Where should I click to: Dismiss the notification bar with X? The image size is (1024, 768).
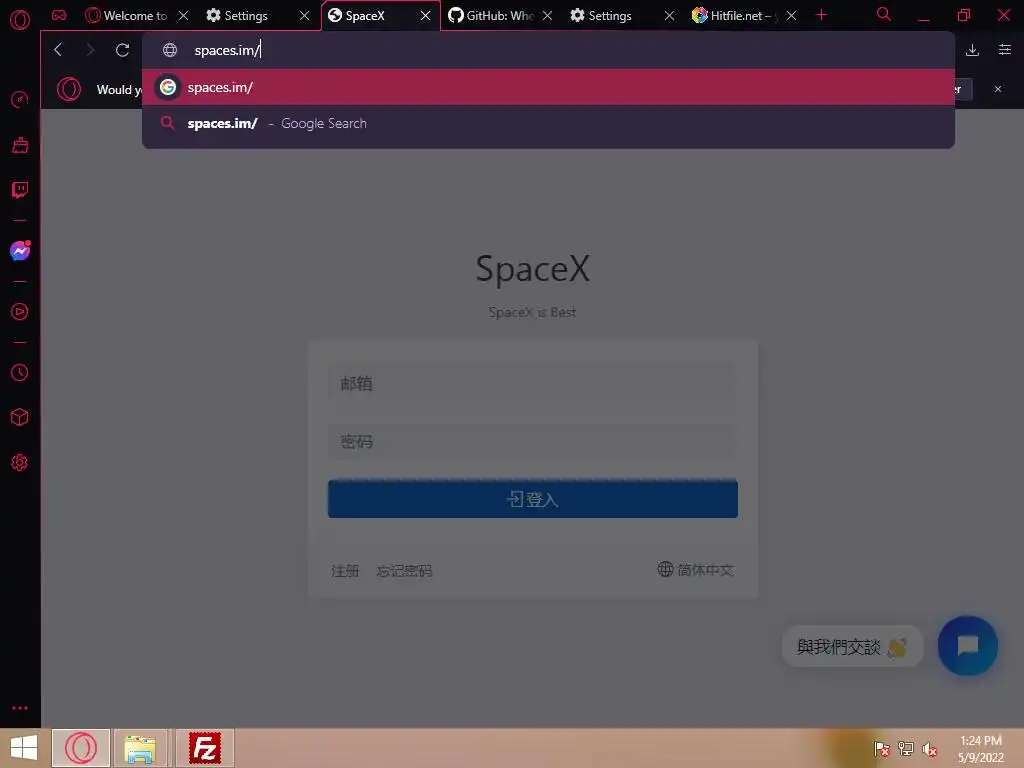998,89
